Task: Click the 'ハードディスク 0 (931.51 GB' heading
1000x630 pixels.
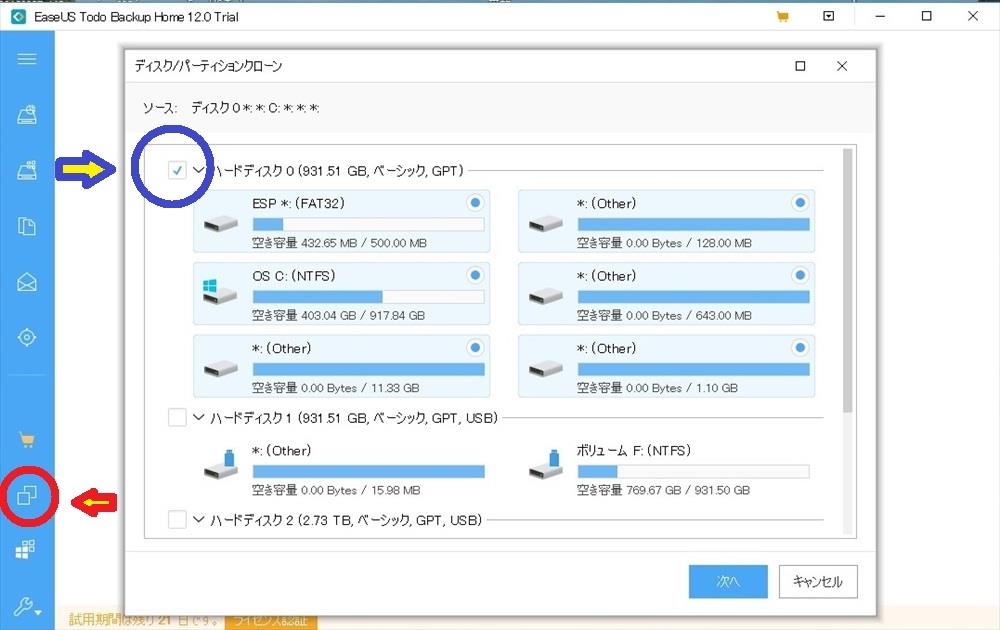Action: click(x=337, y=171)
